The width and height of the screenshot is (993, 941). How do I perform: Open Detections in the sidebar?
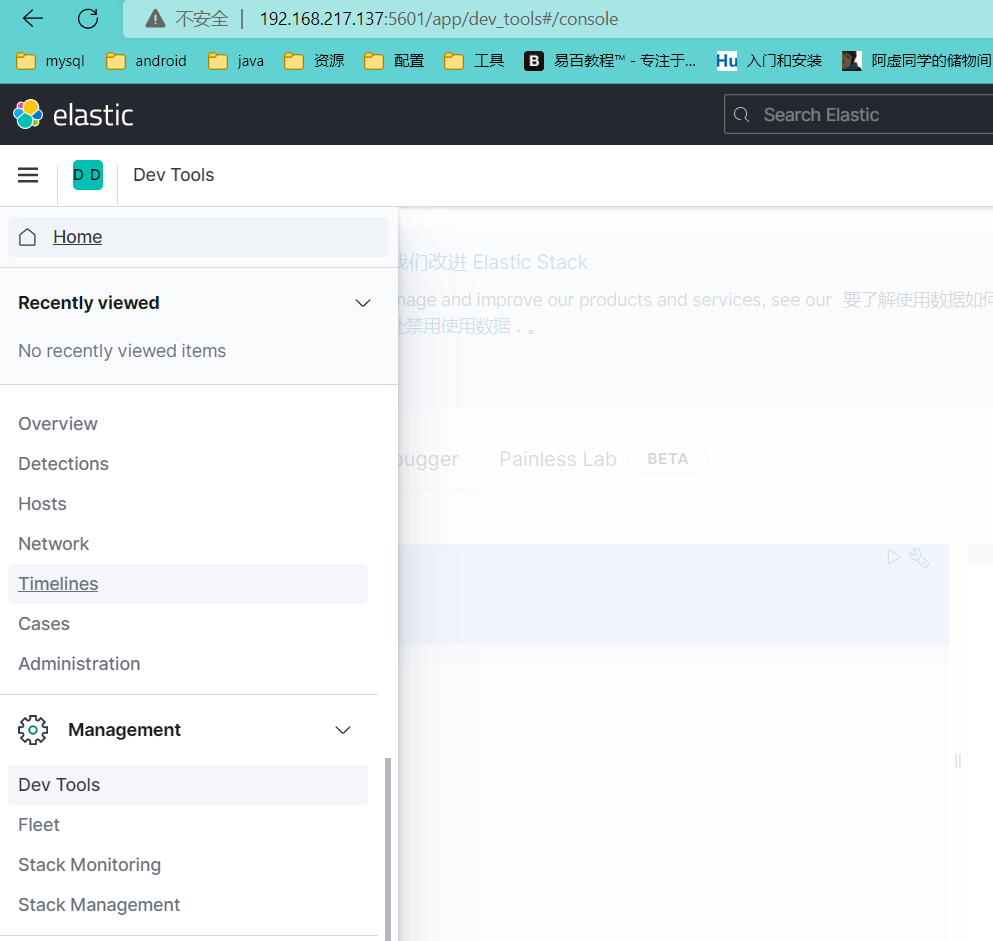click(63, 464)
